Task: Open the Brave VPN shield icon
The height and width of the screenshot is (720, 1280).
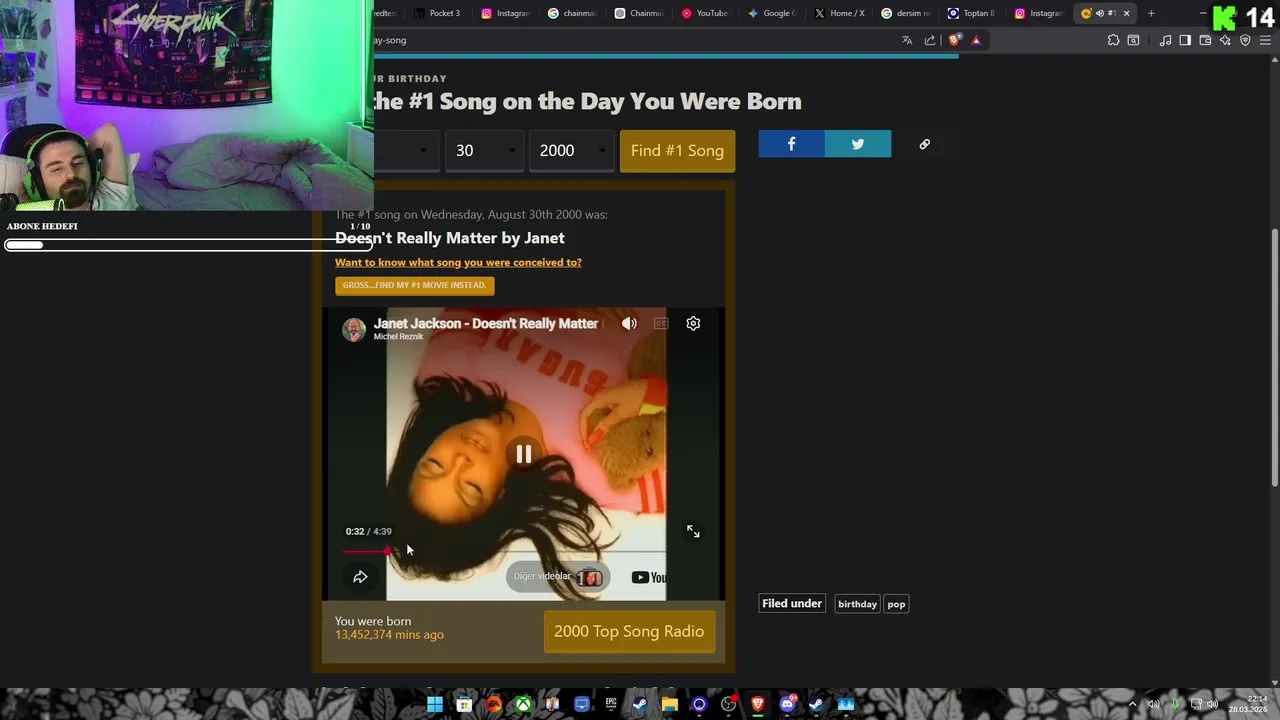Action: click(x=1245, y=40)
